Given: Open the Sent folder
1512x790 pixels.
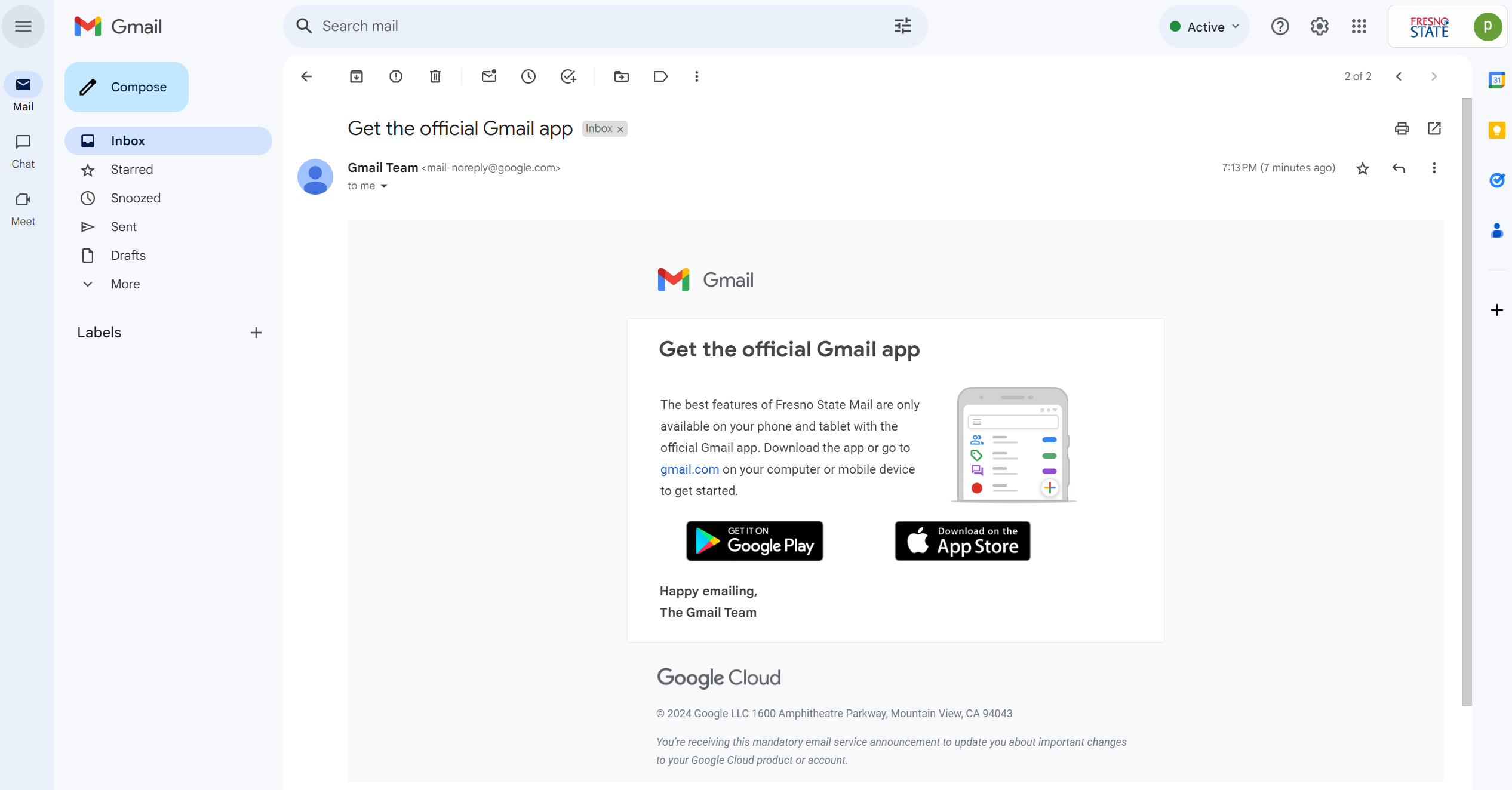Looking at the screenshot, I should (168, 227).
